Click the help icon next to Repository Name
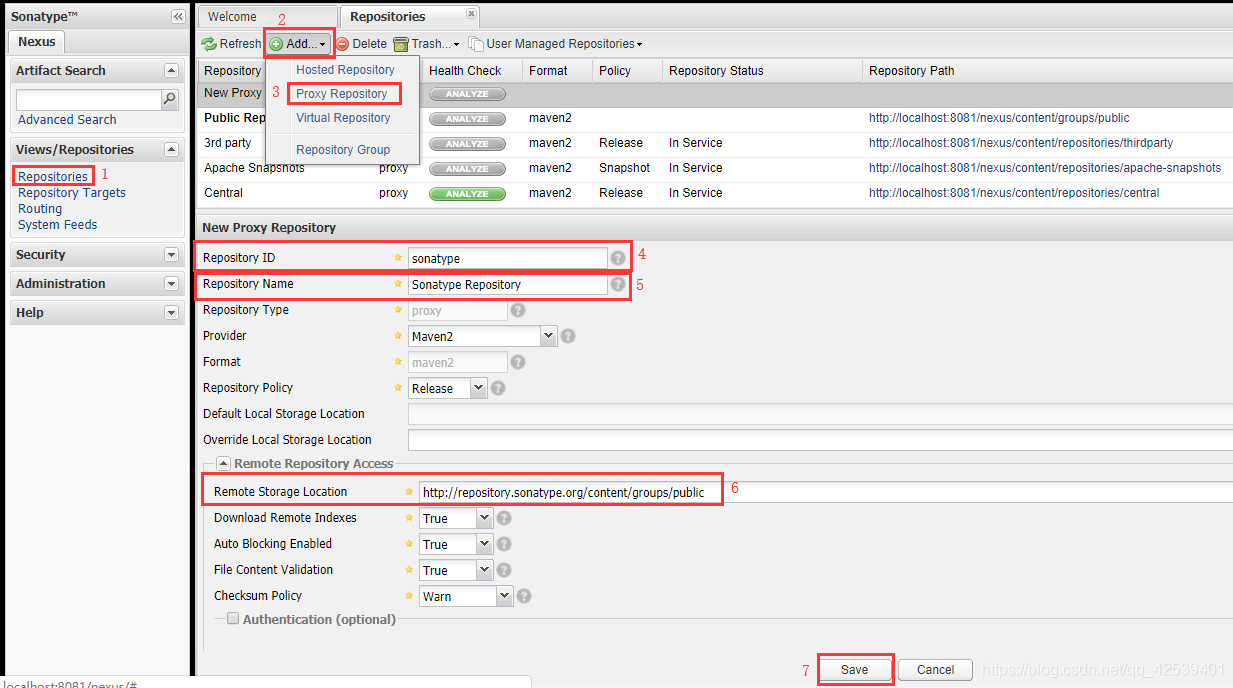Image resolution: width=1233 pixels, height=688 pixels. tap(618, 284)
